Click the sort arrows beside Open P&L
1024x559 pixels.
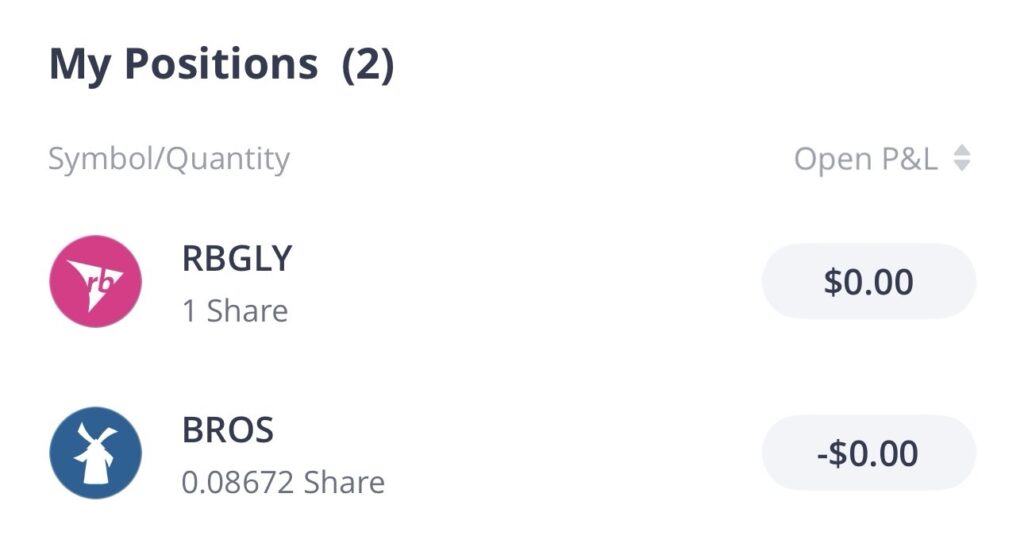961,158
